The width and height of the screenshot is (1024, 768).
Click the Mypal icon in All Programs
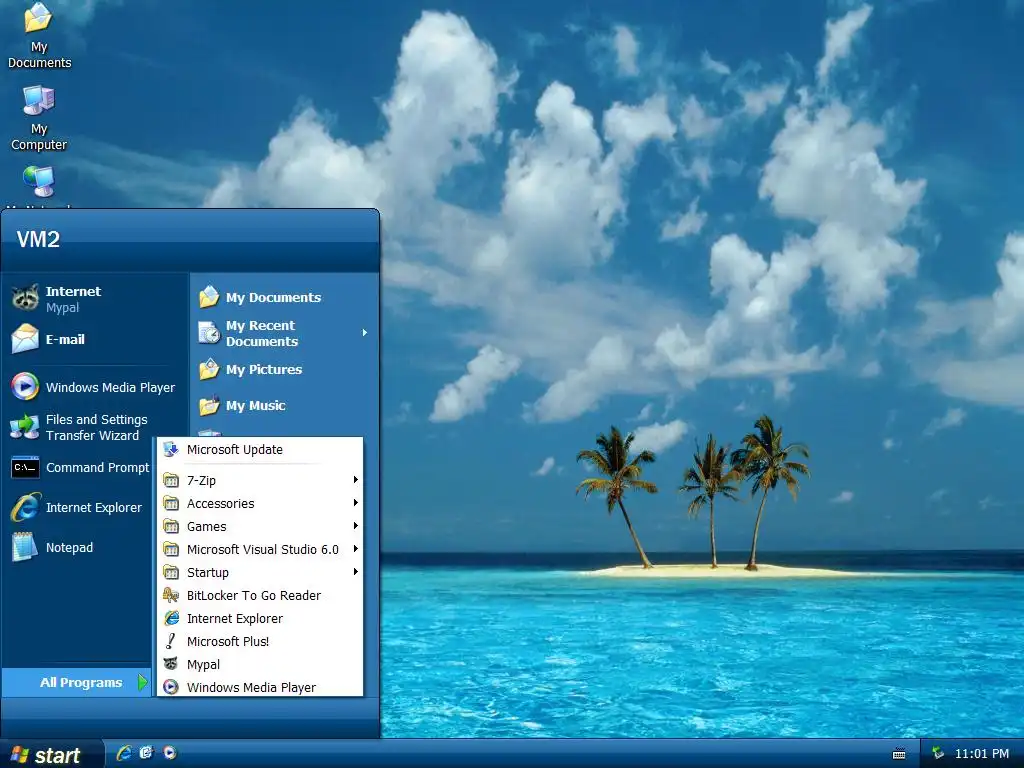pyautogui.click(x=171, y=664)
